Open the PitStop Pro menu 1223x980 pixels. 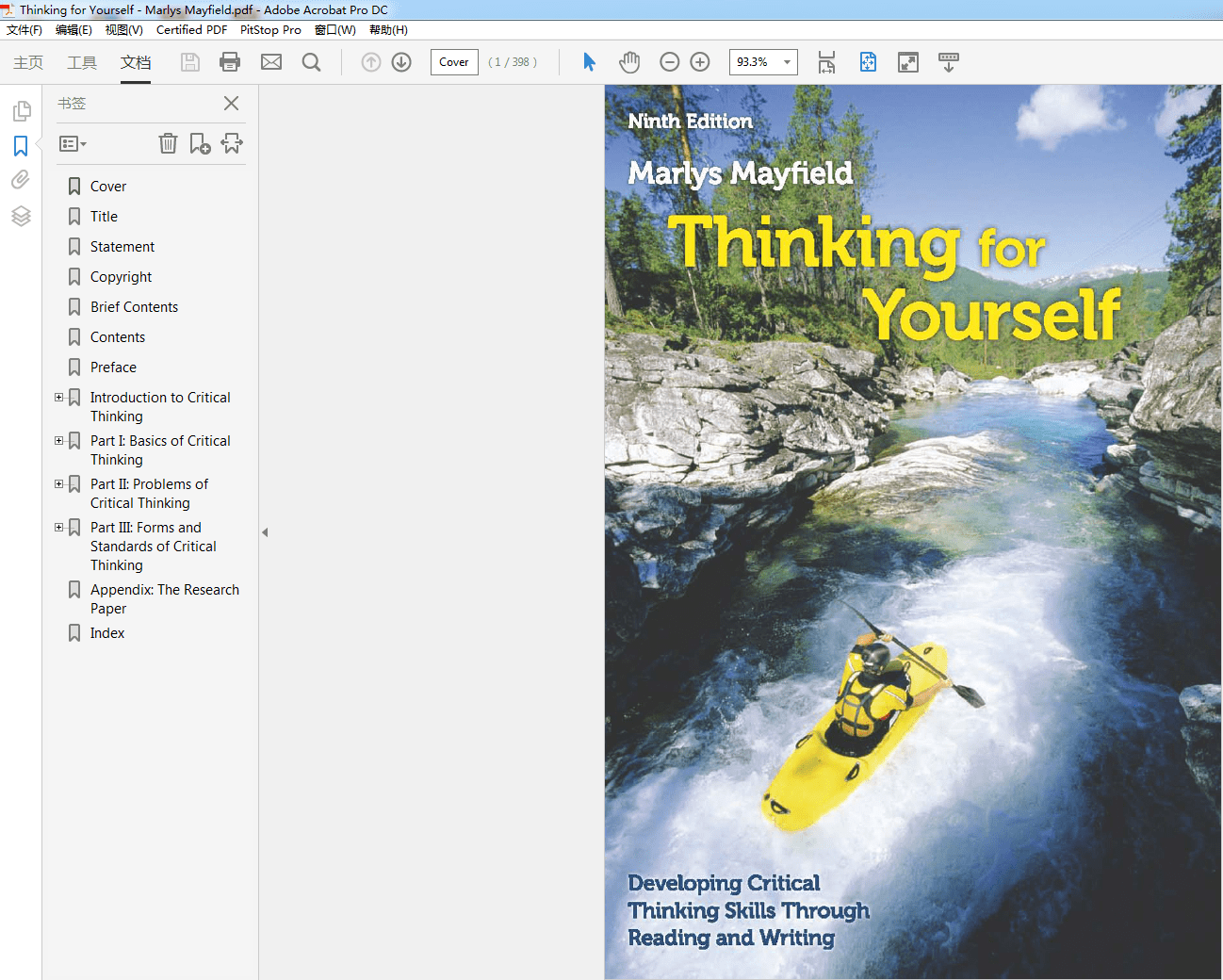(270, 30)
